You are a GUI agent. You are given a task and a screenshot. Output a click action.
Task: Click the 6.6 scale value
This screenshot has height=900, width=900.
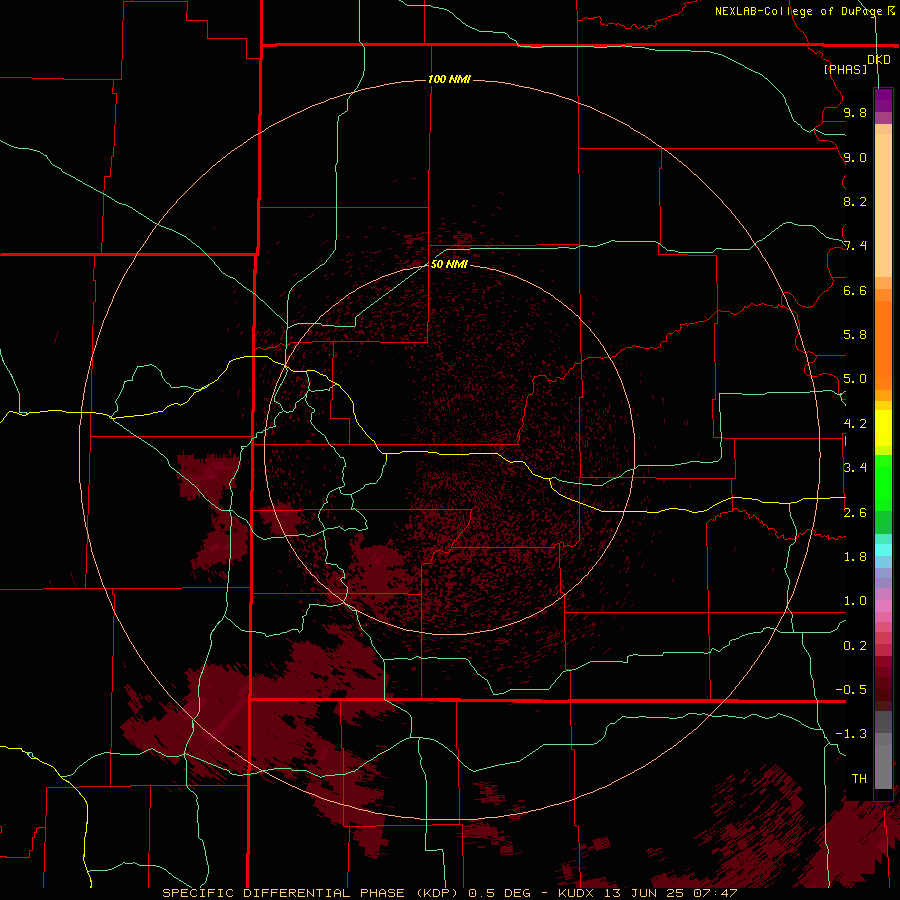coord(855,290)
